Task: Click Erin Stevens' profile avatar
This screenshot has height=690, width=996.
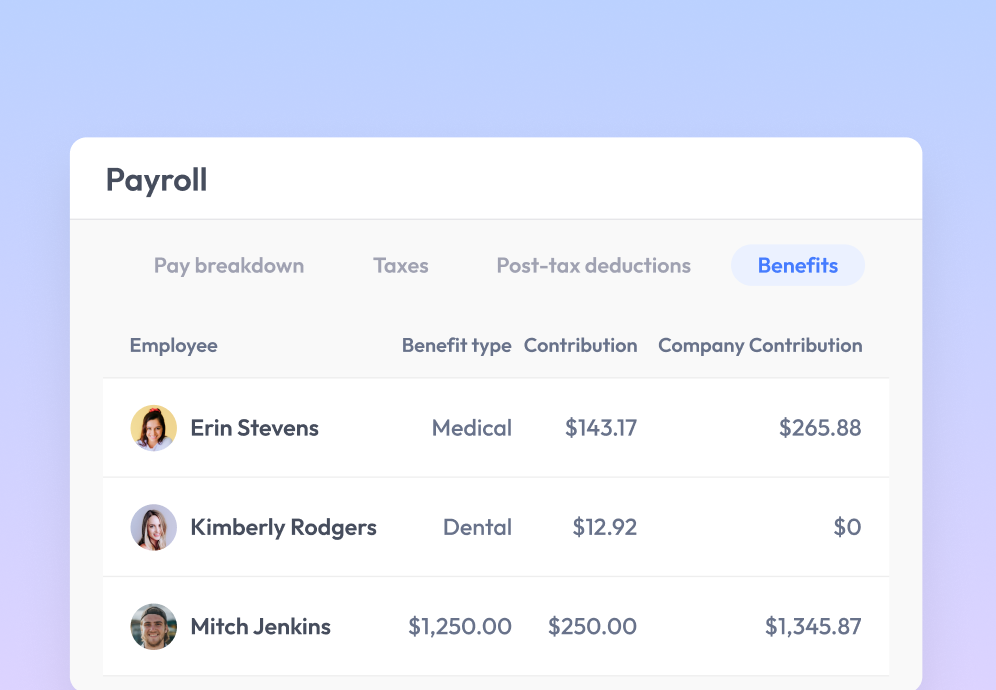Action: click(153, 427)
